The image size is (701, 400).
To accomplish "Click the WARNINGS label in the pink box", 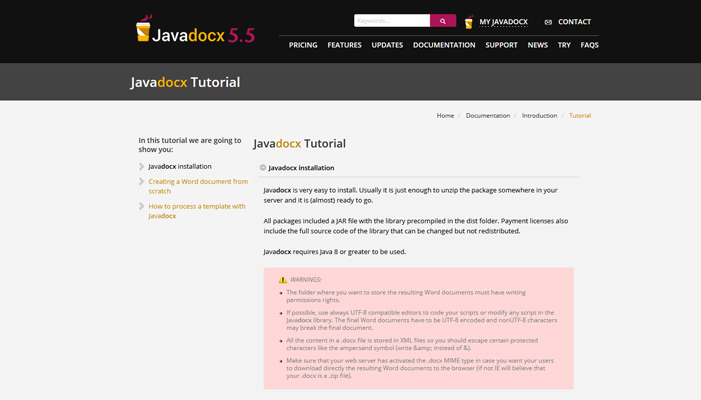I will [x=306, y=280].
